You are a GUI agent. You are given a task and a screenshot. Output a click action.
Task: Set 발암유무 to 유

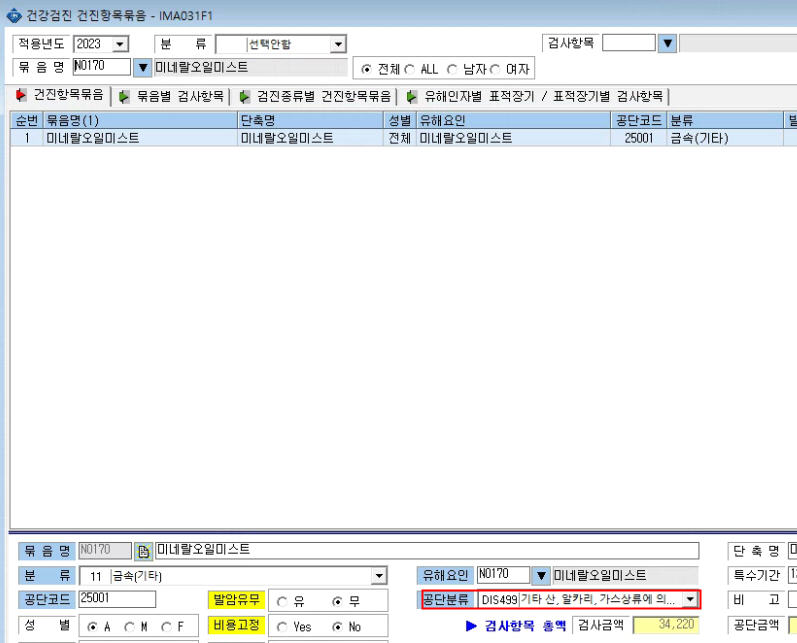pyautogui.click(x=282, y=602)
